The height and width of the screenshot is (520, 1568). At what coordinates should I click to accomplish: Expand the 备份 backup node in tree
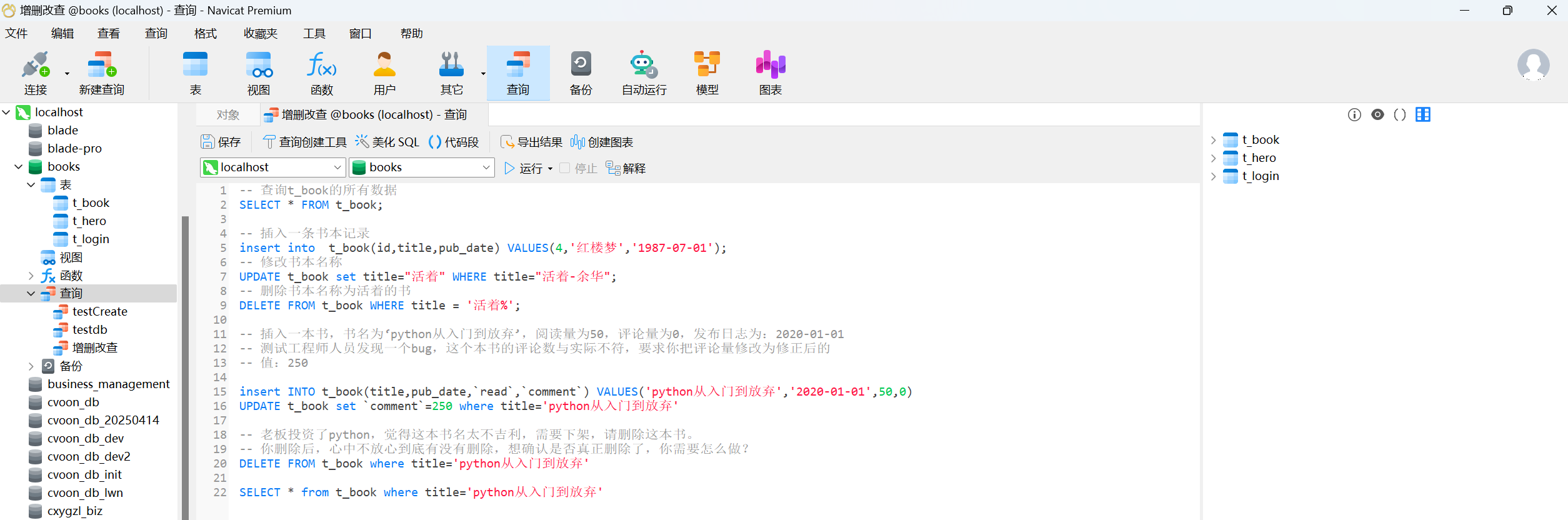pyautogui.click(x=31, y=366)
